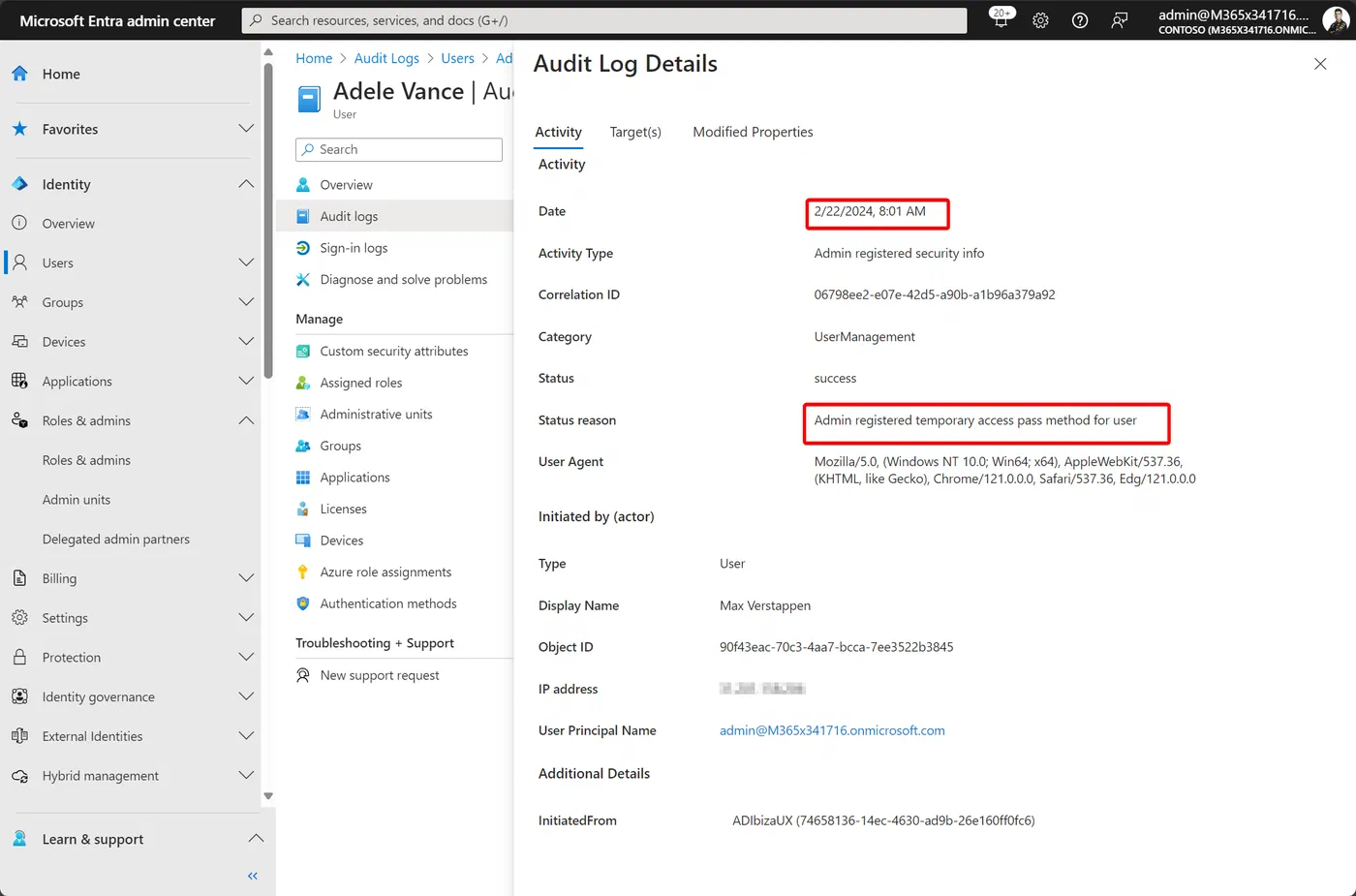Click the user menu Search field

pyautogui.click(x=399, y=149)
